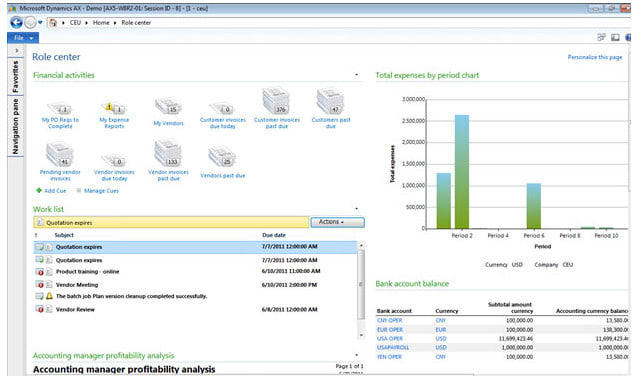Click the Forward navigation arrow
This screenshot has width=641, height=379.
tap(31, 22)
